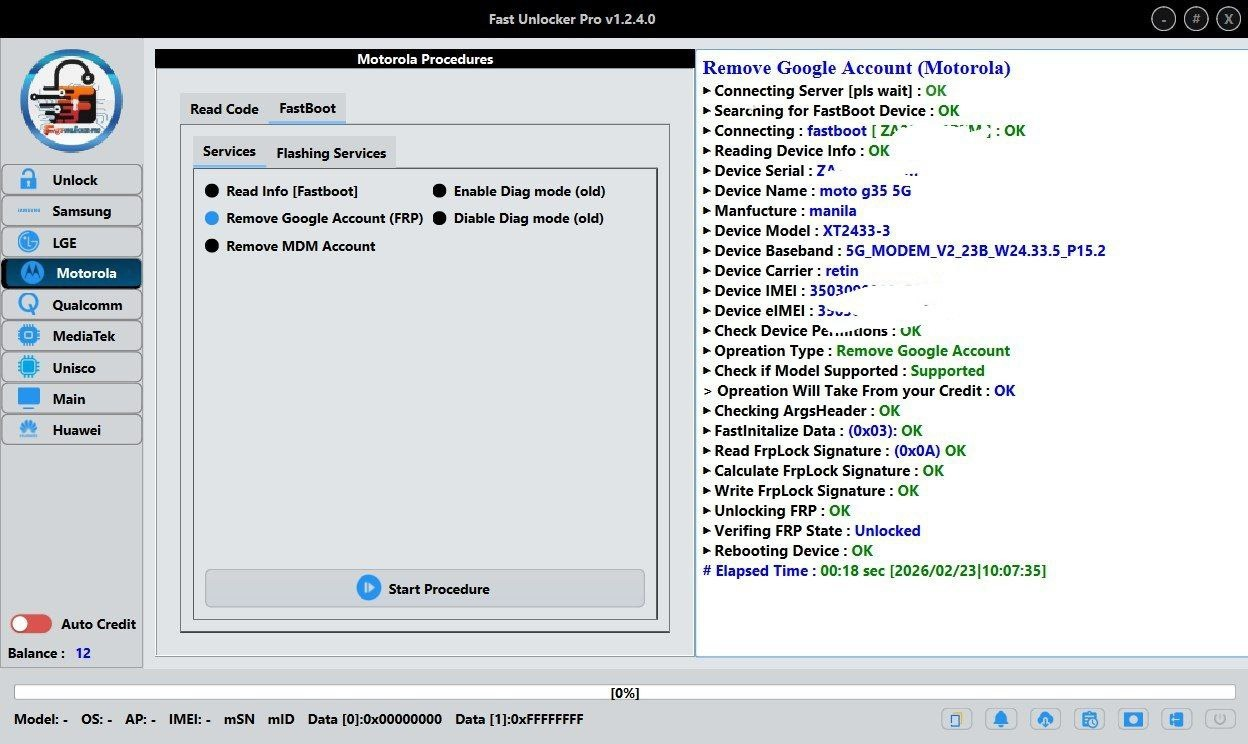Click the power icon in status bar
The width and height of the screenshot is (1248, 744).
[x=1219, y=719]
